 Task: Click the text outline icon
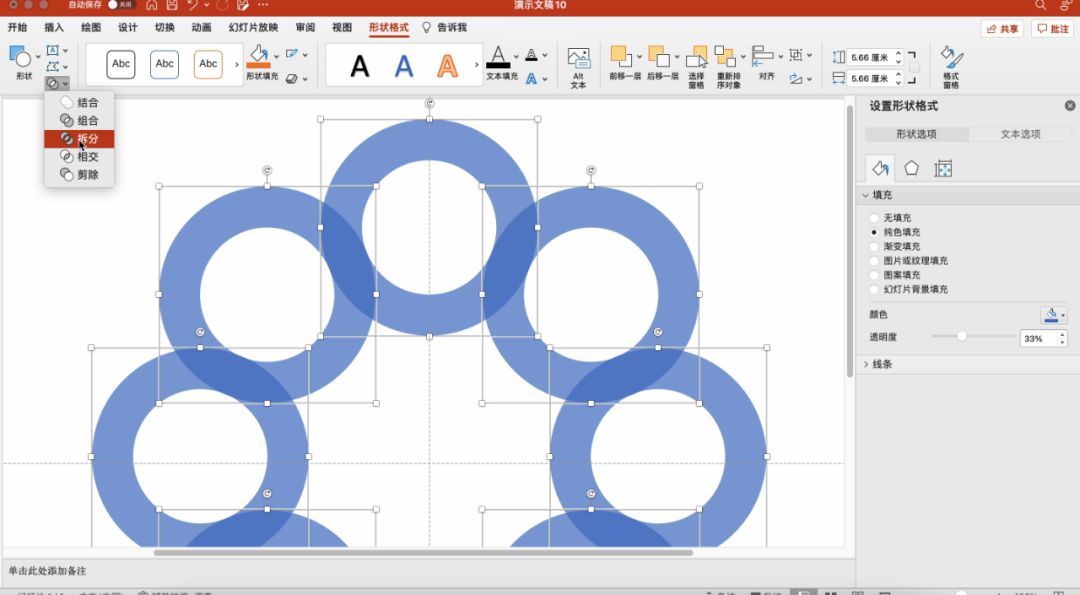(531, 54)
